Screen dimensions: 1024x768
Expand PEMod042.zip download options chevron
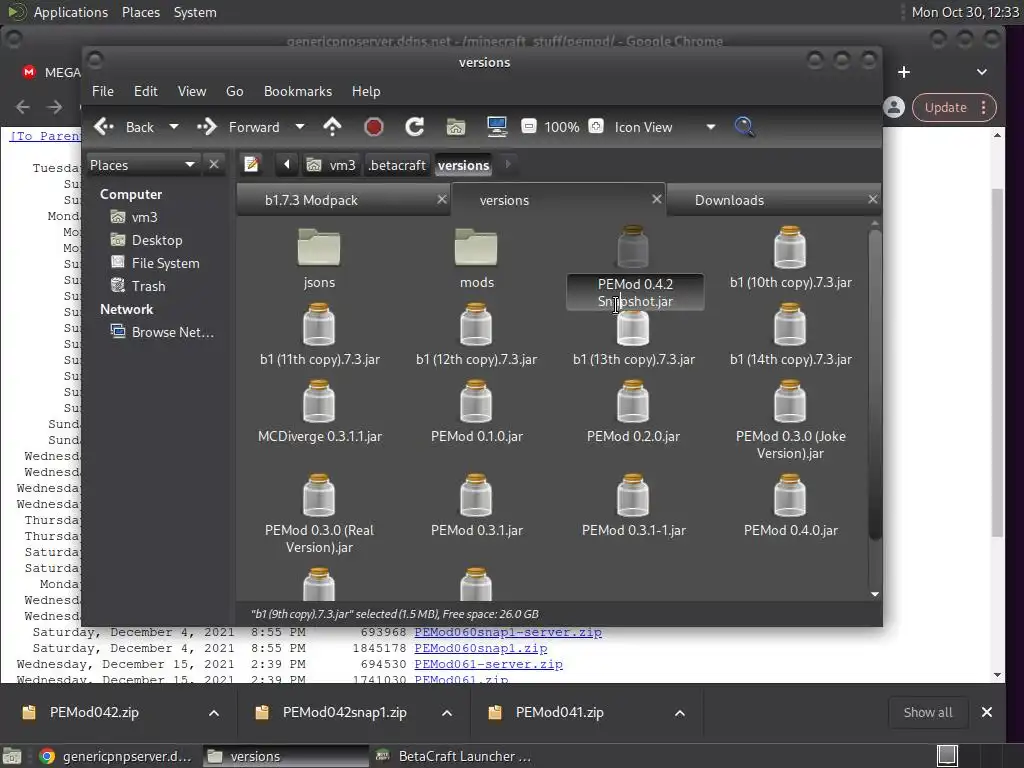click(x=214, y=712)
